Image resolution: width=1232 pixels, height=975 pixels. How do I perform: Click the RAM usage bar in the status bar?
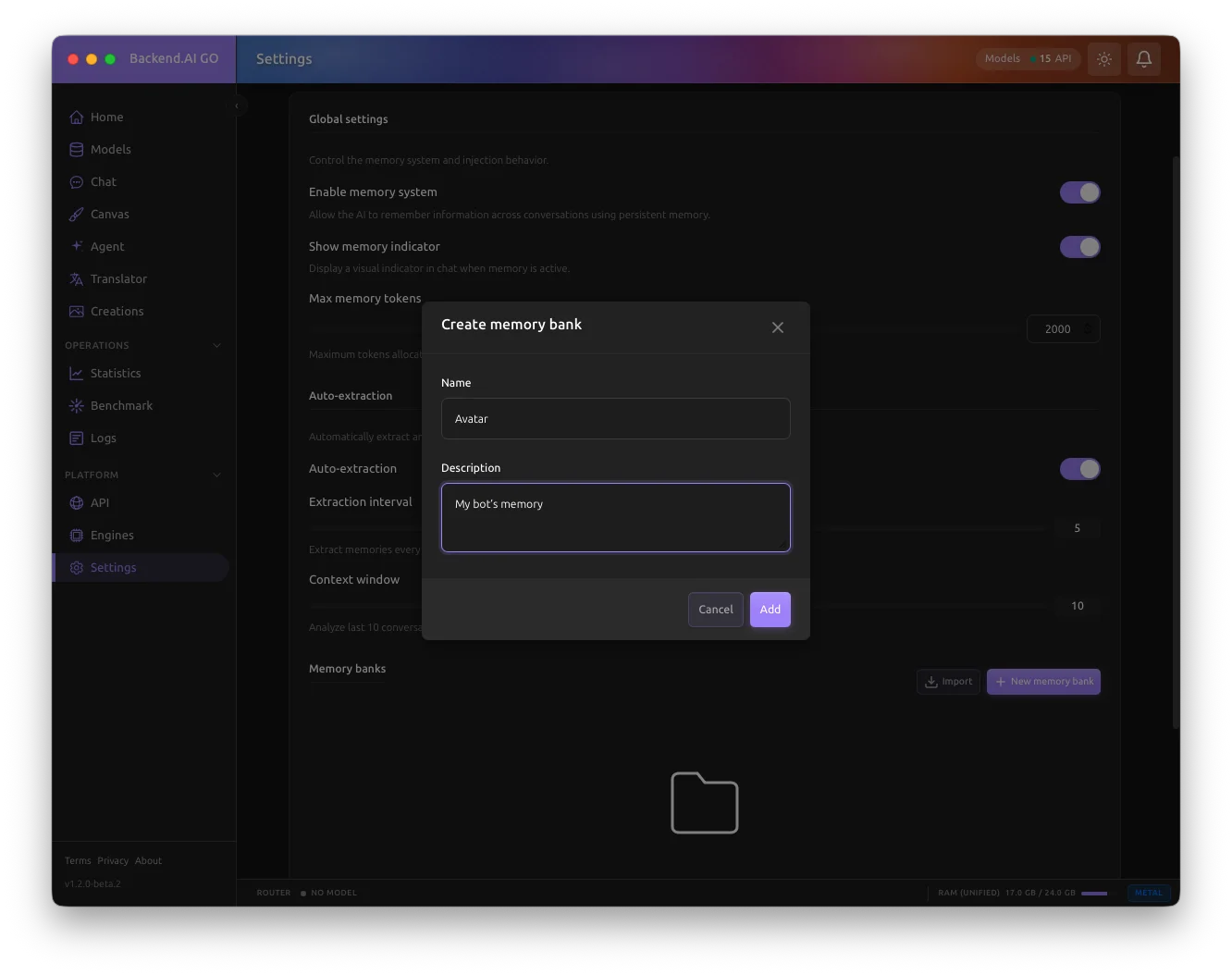[1095, 893]
